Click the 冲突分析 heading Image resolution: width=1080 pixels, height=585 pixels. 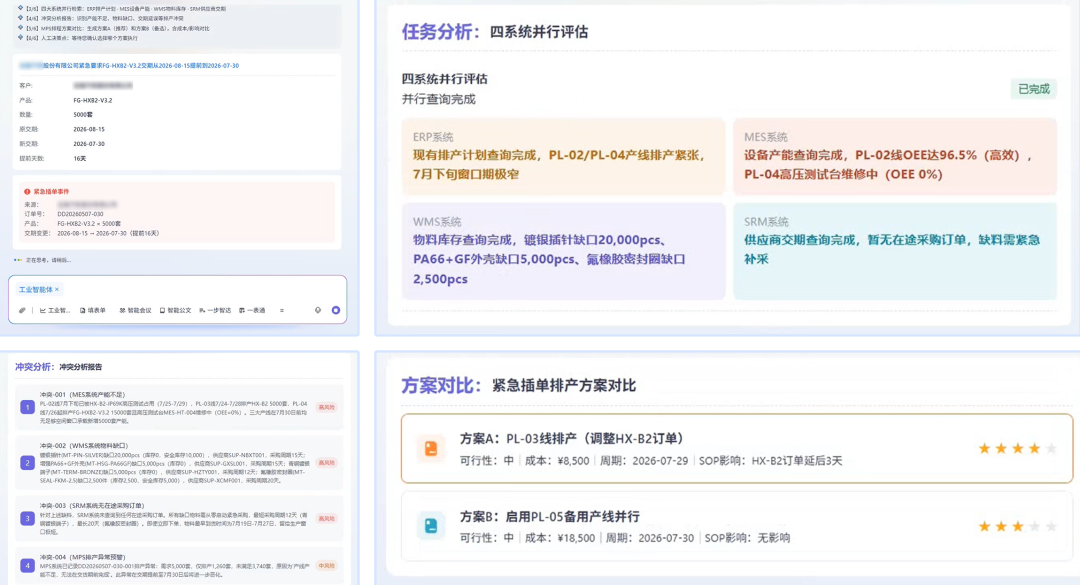[34, 367]
